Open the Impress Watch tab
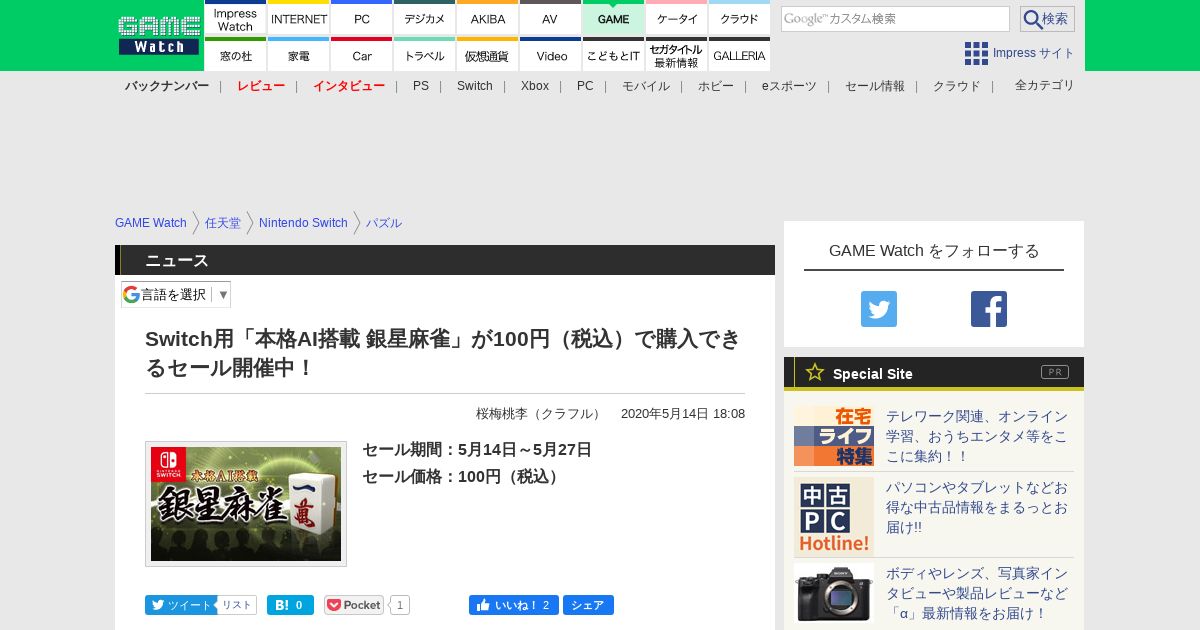 tap(235, 19)
